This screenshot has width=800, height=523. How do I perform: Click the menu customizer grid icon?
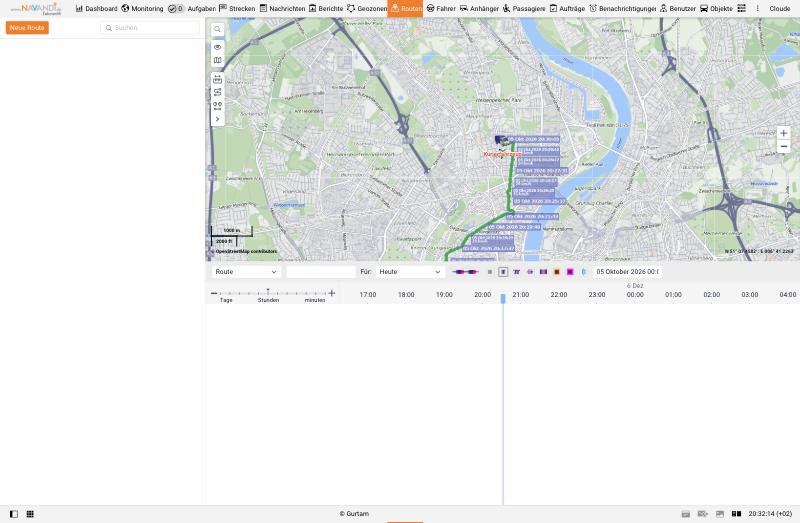[741, 9]
